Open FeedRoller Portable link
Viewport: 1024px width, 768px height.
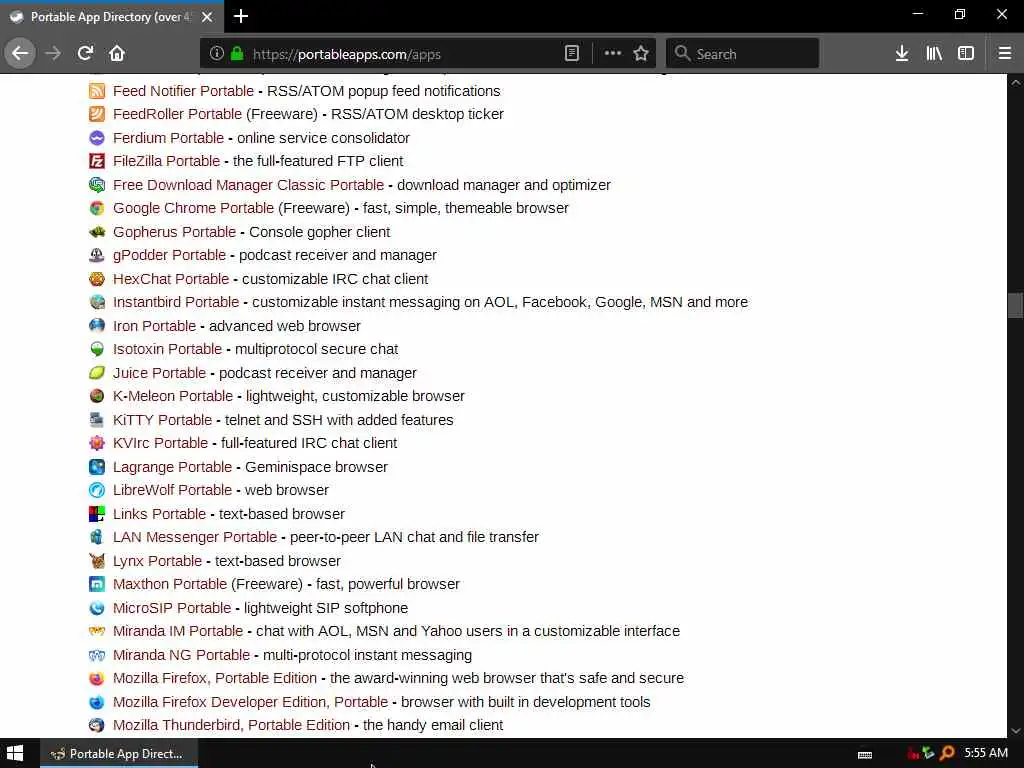coord(178,114)
